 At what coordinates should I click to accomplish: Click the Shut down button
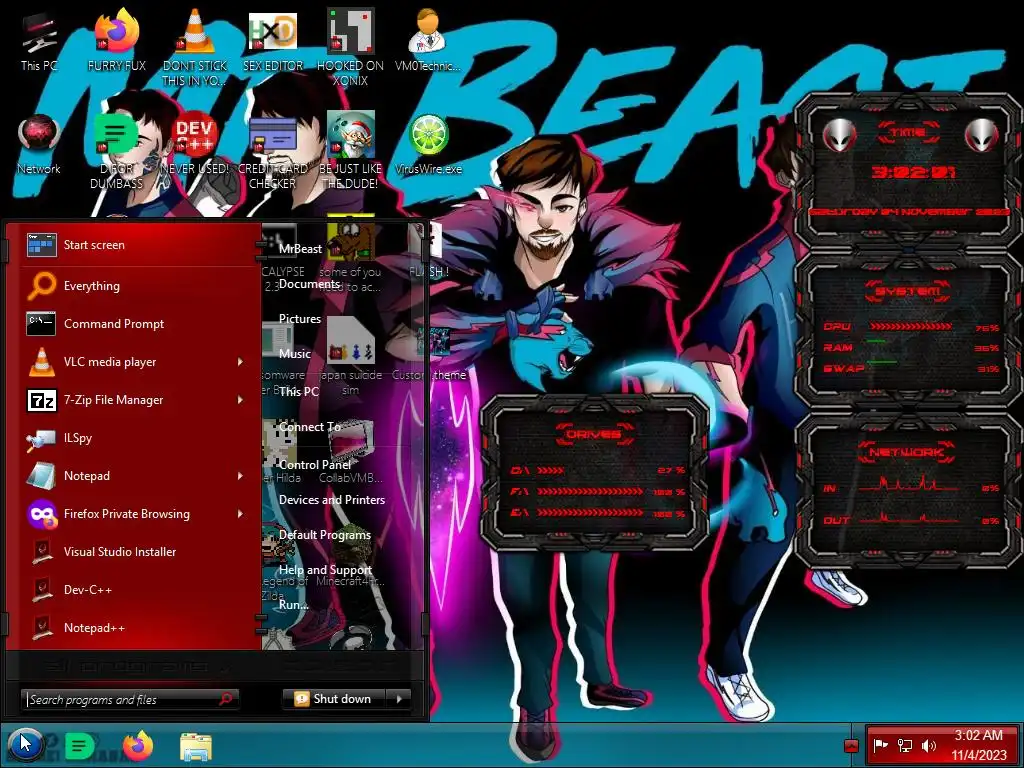click(x=334, y=698)
